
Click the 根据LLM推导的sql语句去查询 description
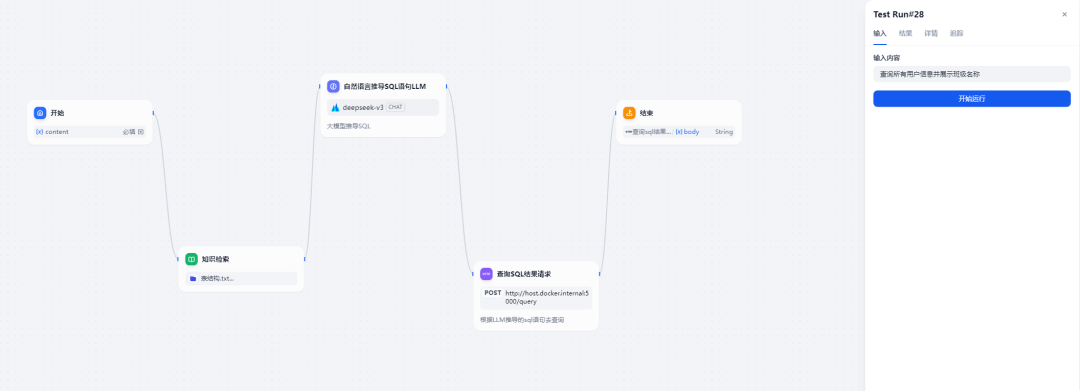coord(522,319)
